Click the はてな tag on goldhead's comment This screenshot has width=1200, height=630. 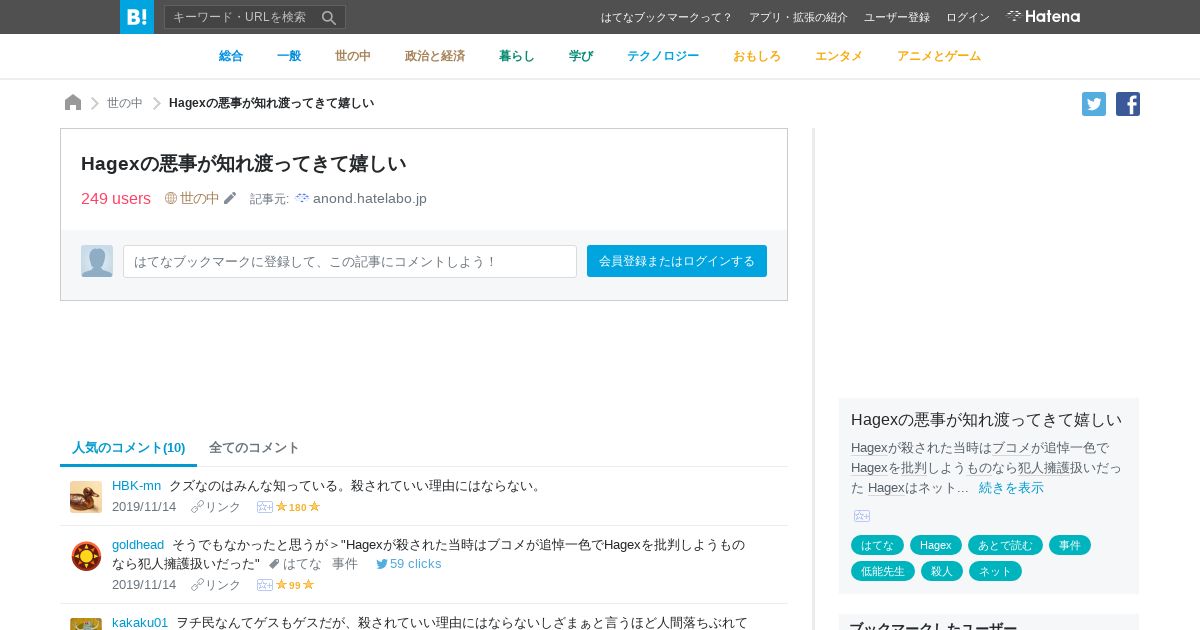pyautogui.click(x=302, y=564)
